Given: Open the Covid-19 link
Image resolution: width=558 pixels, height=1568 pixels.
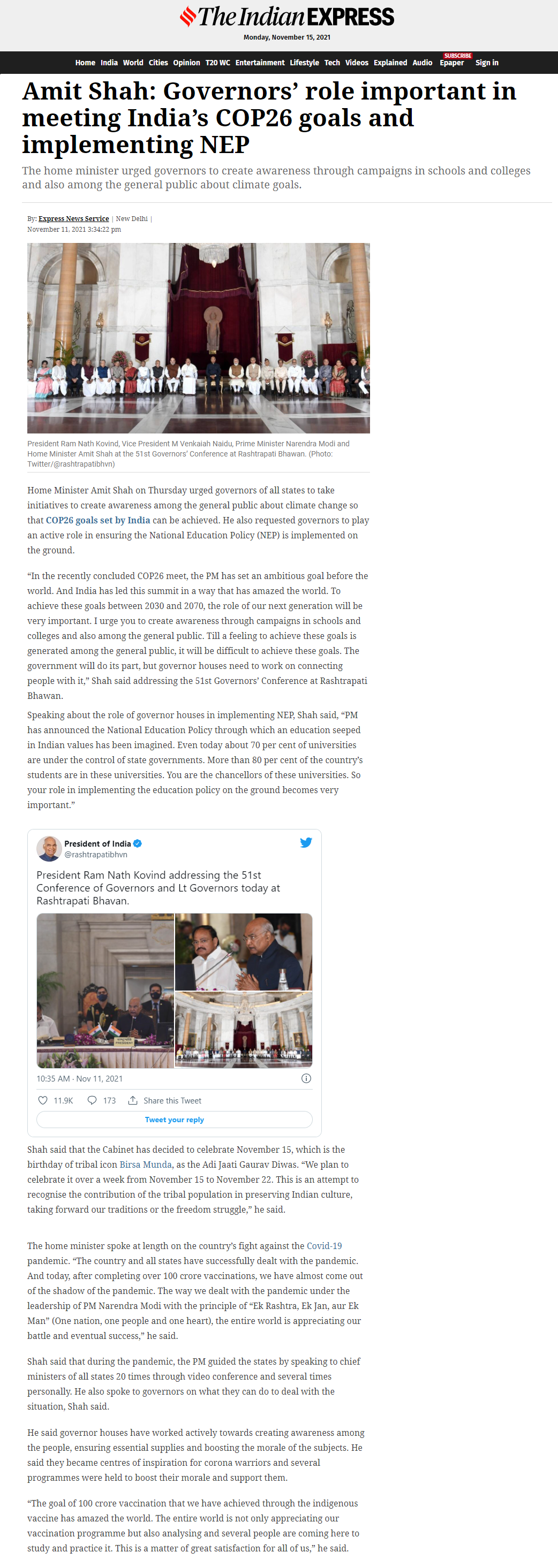Looking at the screenshot, I should tap(324, 1246).
